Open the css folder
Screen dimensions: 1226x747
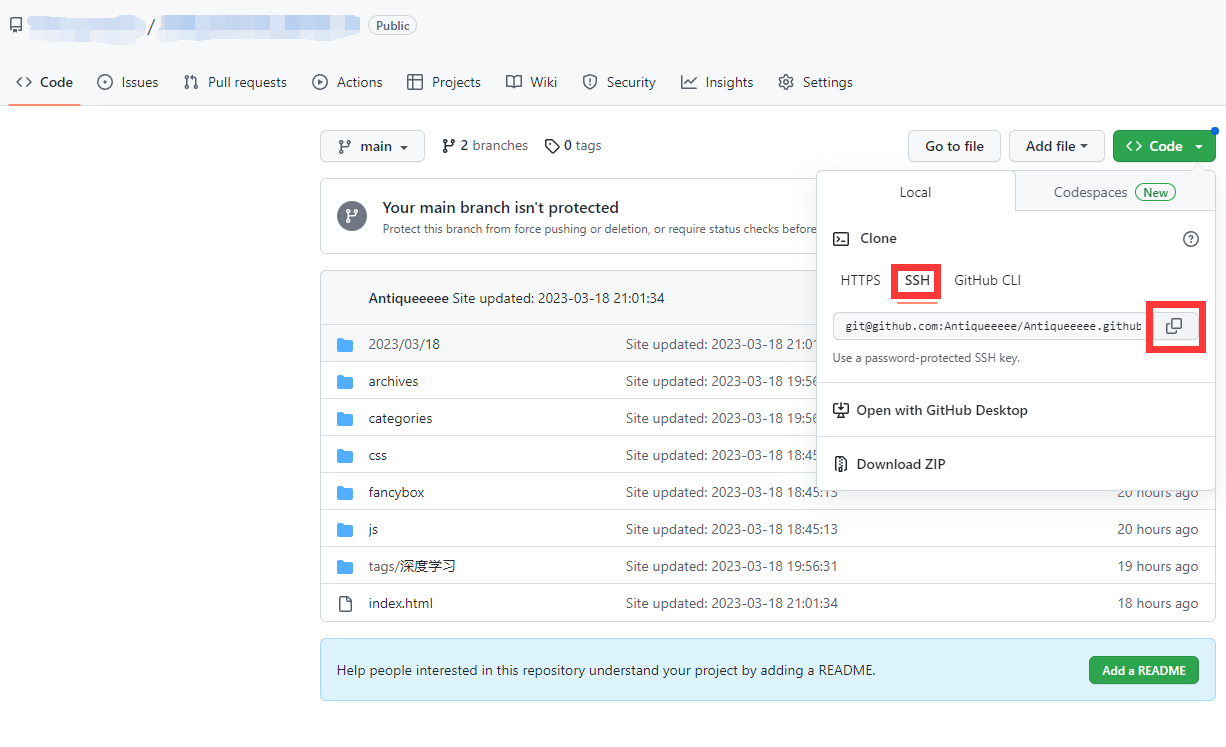tap(377, 456)
